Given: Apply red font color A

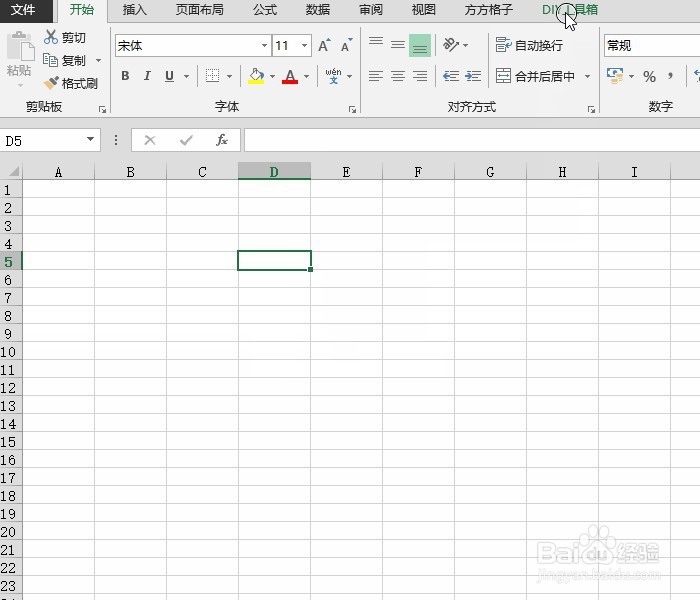Looking at the screenshot, I should tap(290, 76).
